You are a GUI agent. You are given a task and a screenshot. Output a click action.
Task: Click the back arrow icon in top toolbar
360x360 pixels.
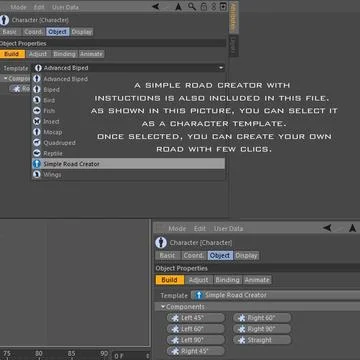(x=156, y=6)
